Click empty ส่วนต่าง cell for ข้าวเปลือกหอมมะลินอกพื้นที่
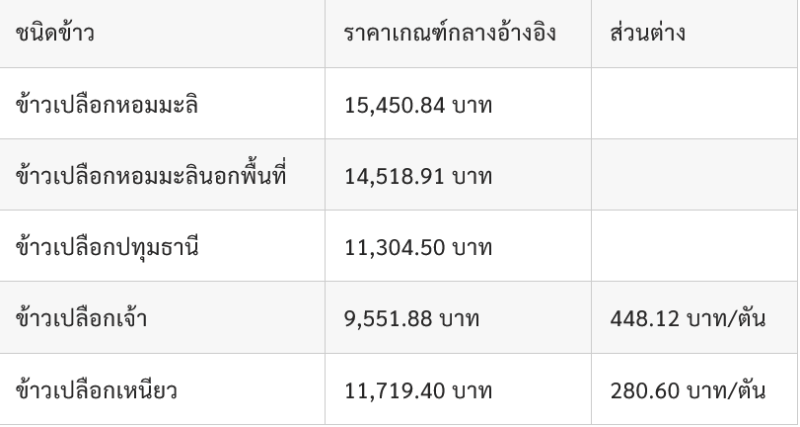 [x=694, y=174]
